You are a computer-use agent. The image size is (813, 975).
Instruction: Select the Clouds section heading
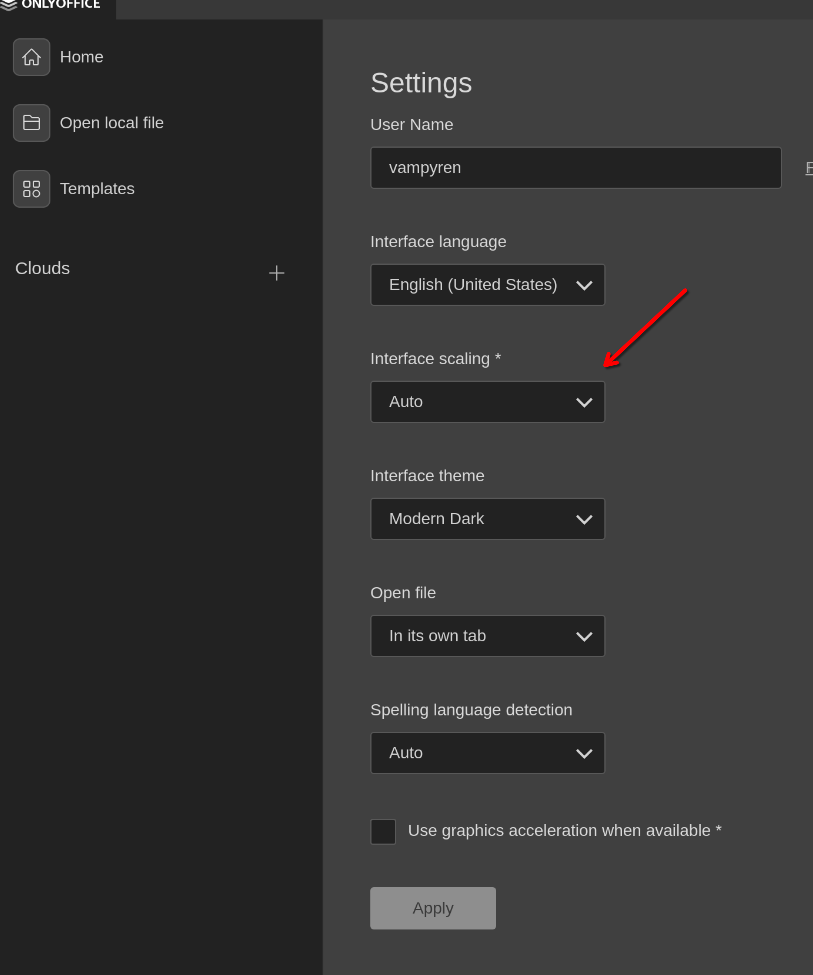(43, 268)
